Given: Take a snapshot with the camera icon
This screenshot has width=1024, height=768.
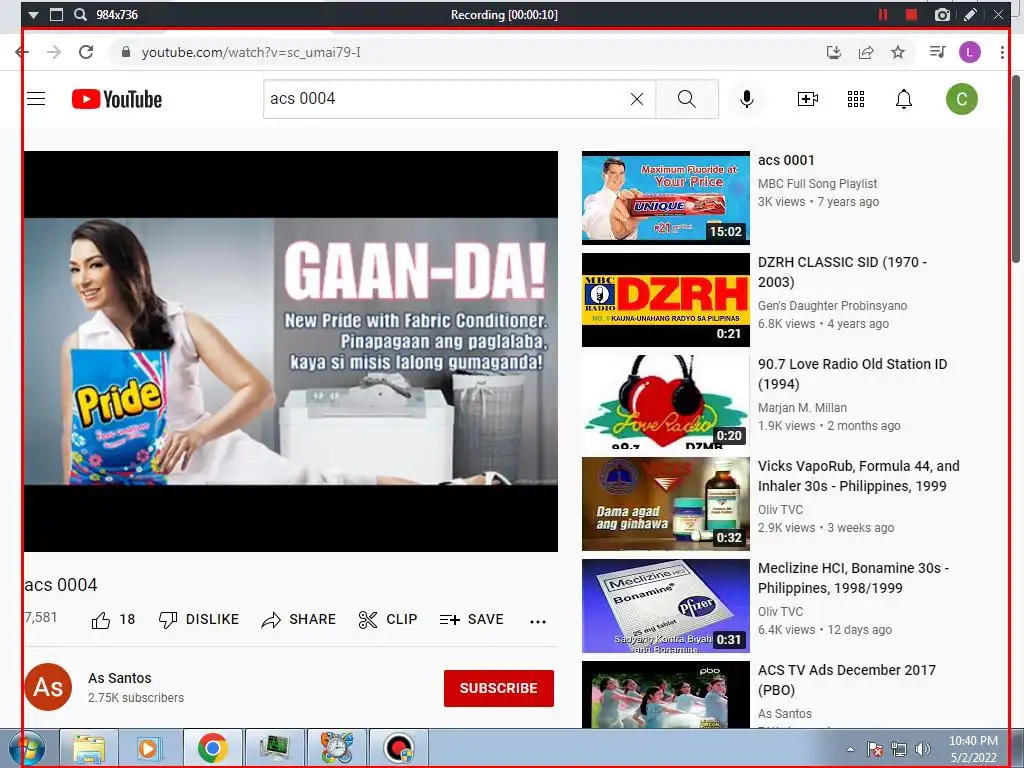Looking at the screenshot, I should (x=942, y=14).
